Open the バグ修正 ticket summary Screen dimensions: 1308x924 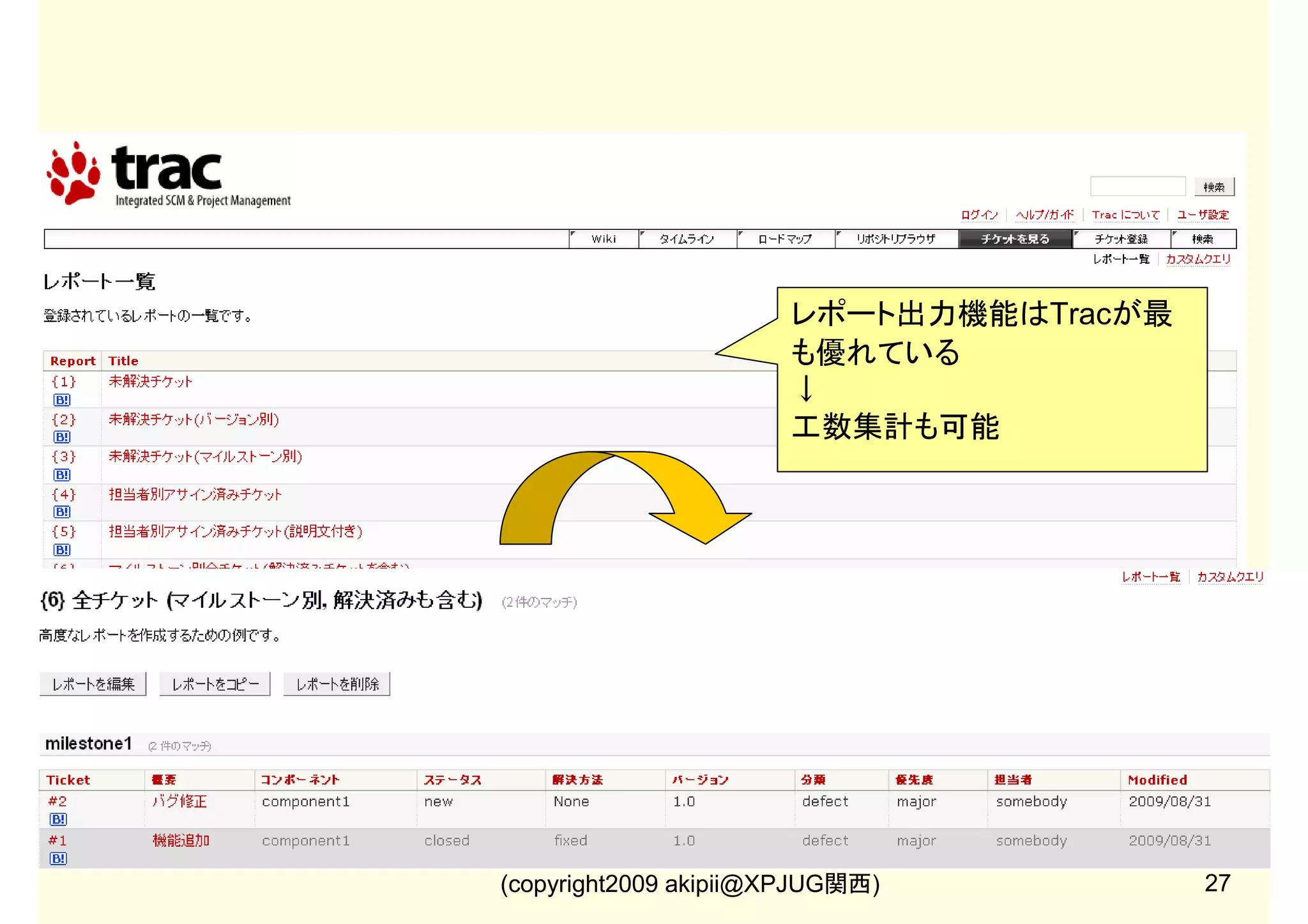[x=179, y=801]
